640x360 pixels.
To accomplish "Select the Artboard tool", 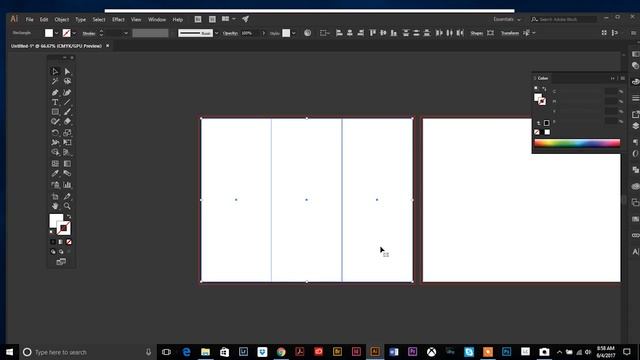I will [x=55, y=196].
